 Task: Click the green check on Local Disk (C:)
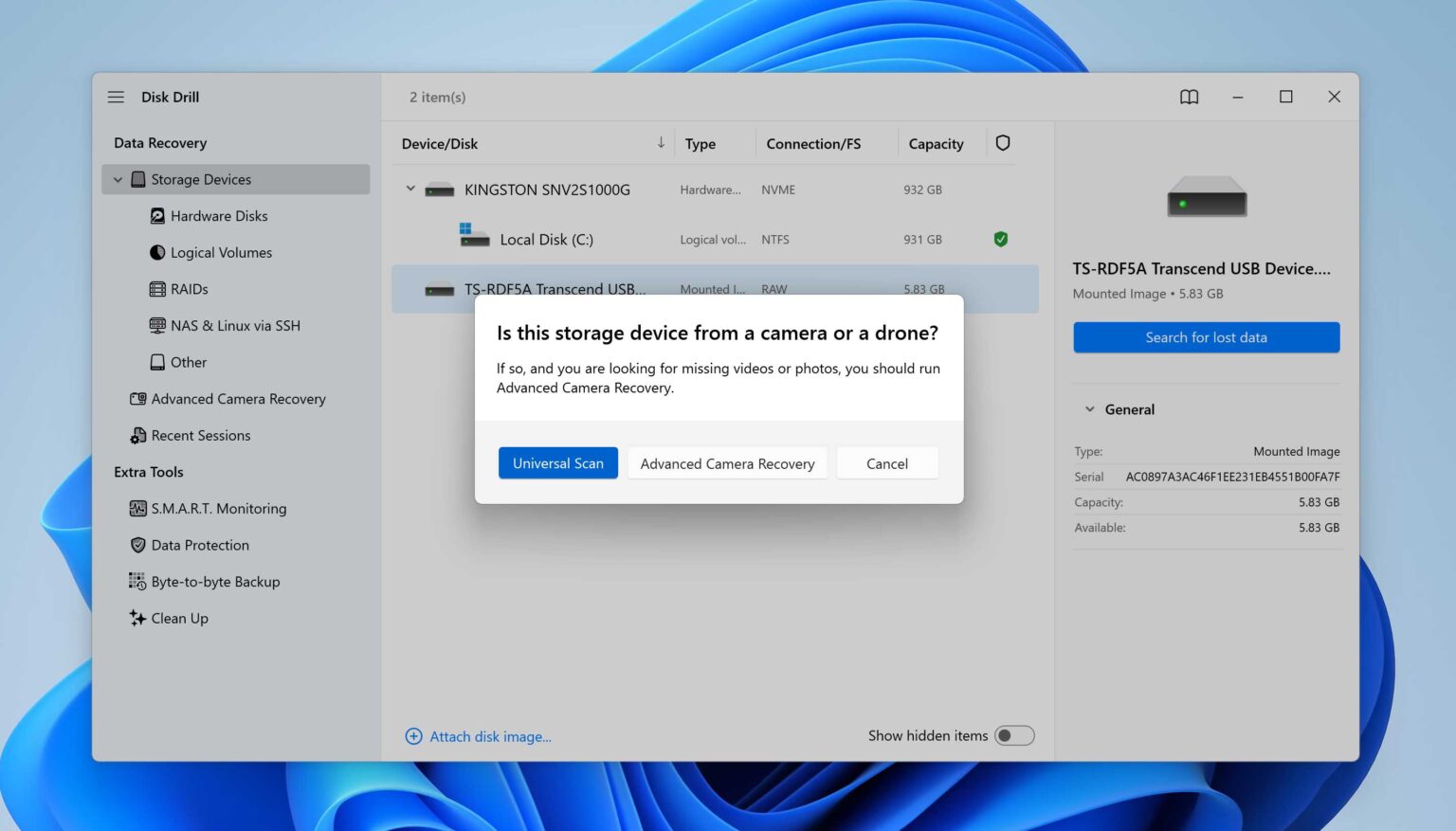(1001, 239)
